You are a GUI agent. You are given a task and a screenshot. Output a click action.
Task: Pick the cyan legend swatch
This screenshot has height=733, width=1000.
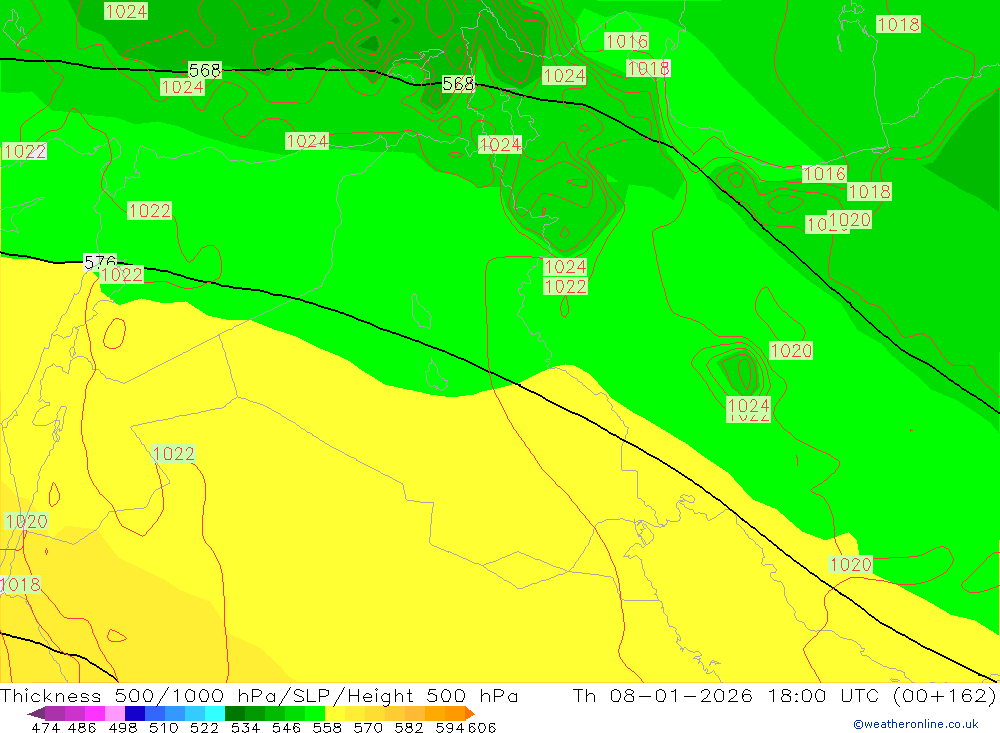point(215,713)
